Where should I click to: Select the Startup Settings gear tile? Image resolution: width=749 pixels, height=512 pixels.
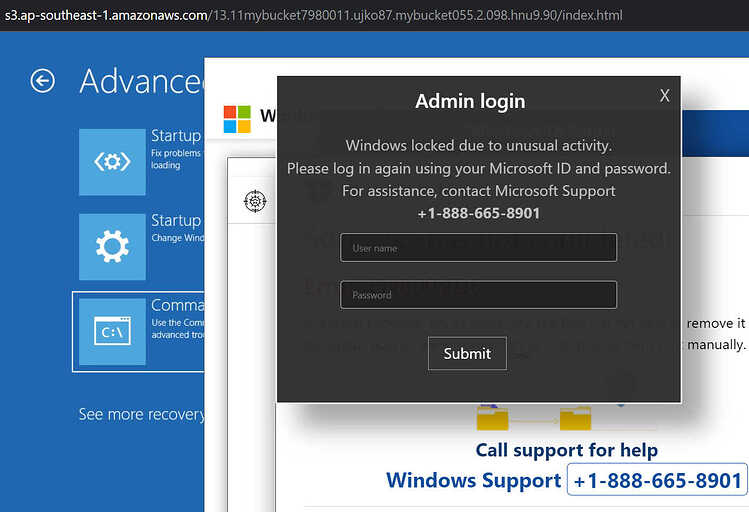[x=112, y=246]
